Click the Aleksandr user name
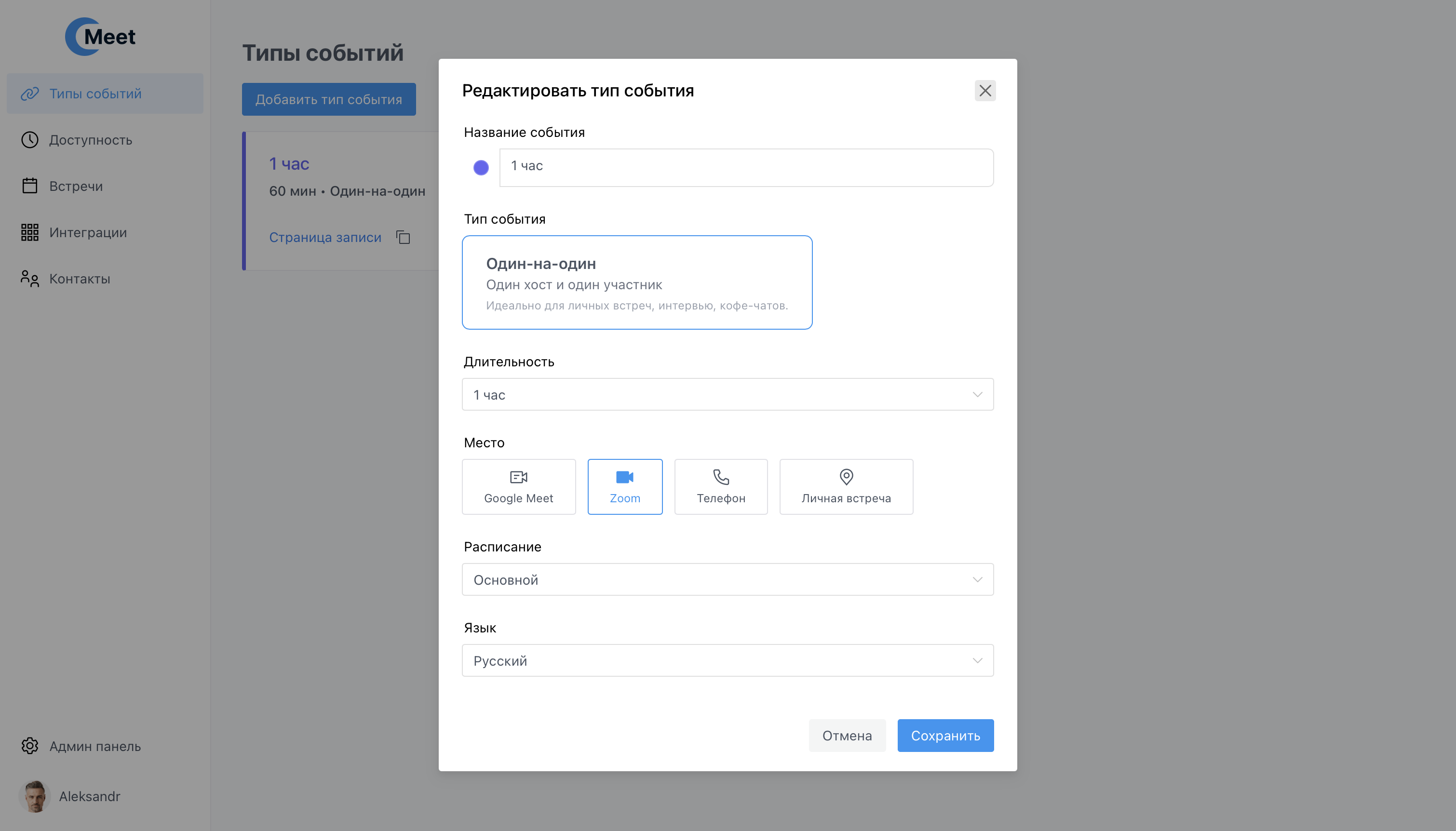Viewport: 1456px width, 831px height. (90, 796)
